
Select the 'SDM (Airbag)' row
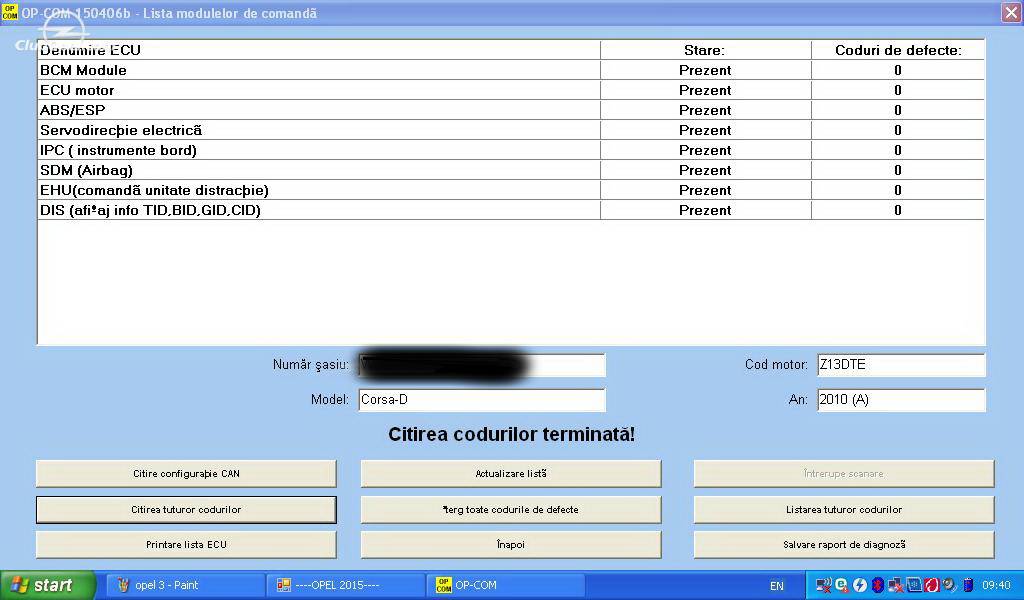pyautogui.click(x=511, y=170)
